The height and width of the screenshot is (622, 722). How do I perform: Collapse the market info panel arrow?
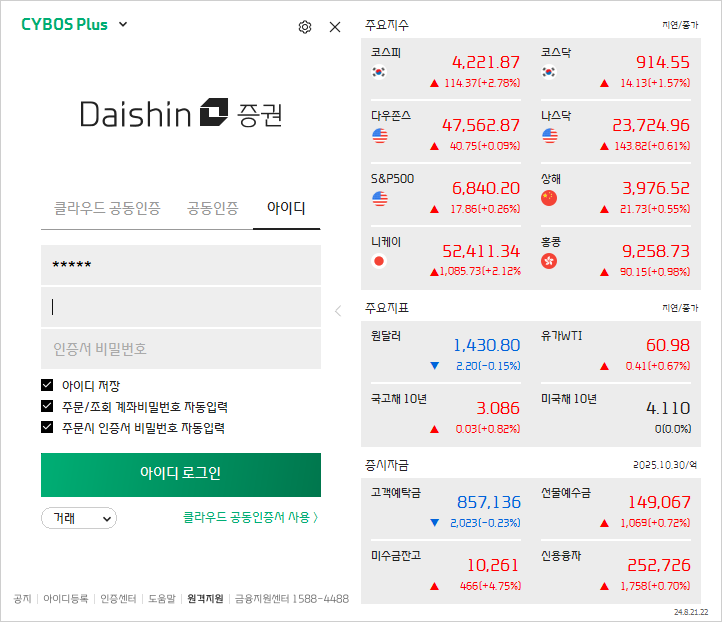point(338,311)
